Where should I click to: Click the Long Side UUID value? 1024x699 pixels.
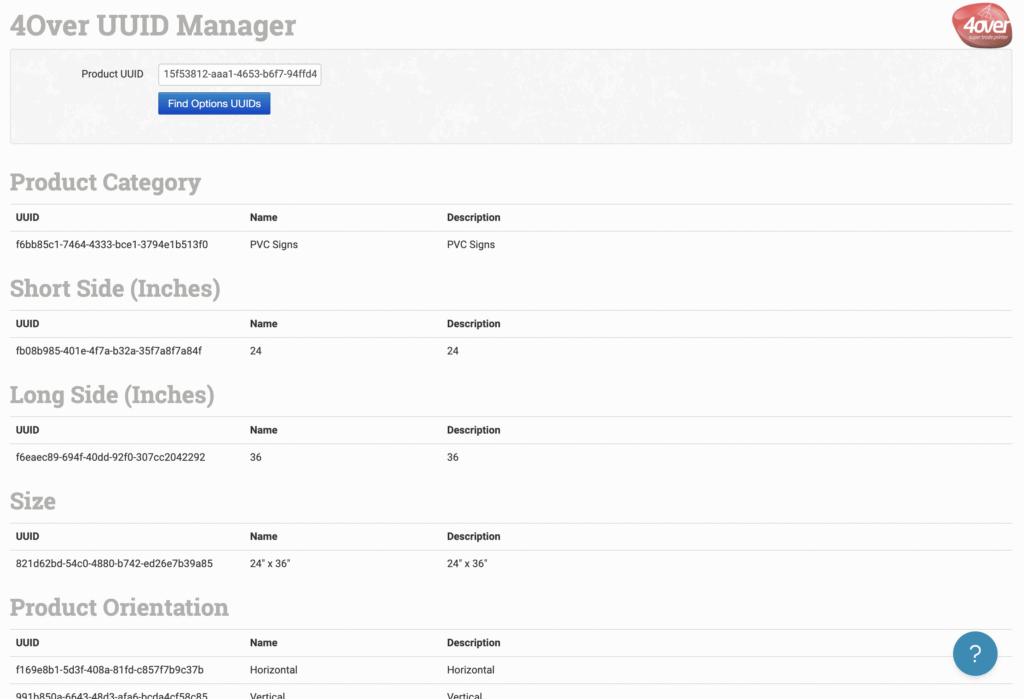[110, 457]
